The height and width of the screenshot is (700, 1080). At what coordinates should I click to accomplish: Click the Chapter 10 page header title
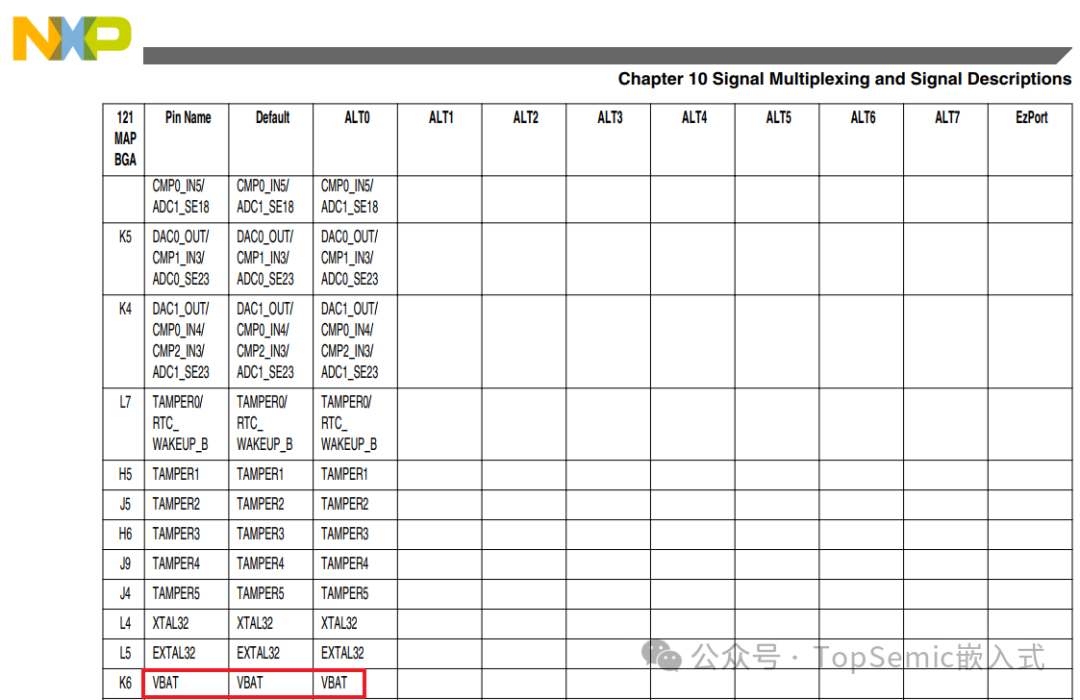tap(844, 79)
